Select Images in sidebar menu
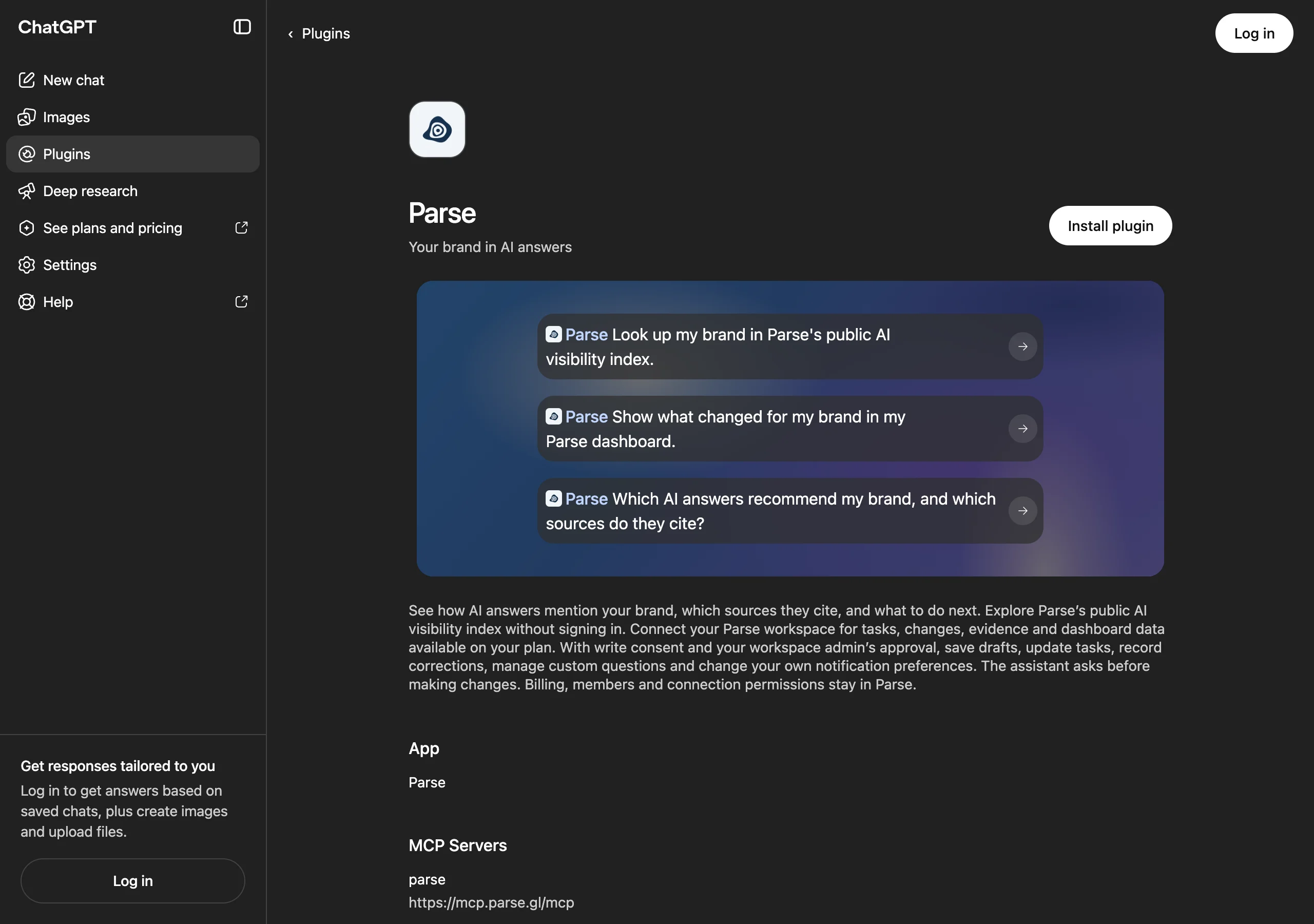 point(133,117)
